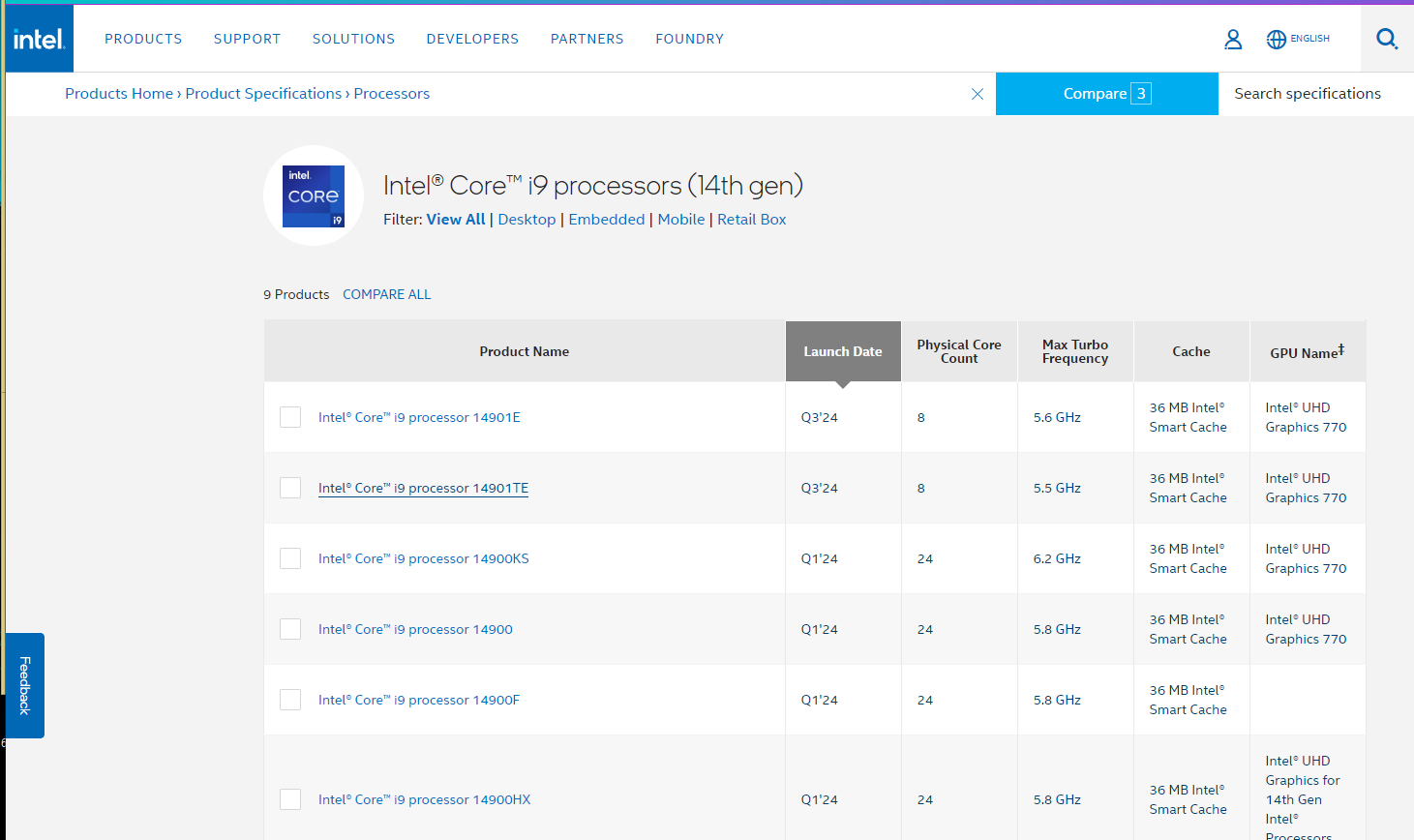Tick the checkbox for i9 processor 14900KS

[290, 558]
